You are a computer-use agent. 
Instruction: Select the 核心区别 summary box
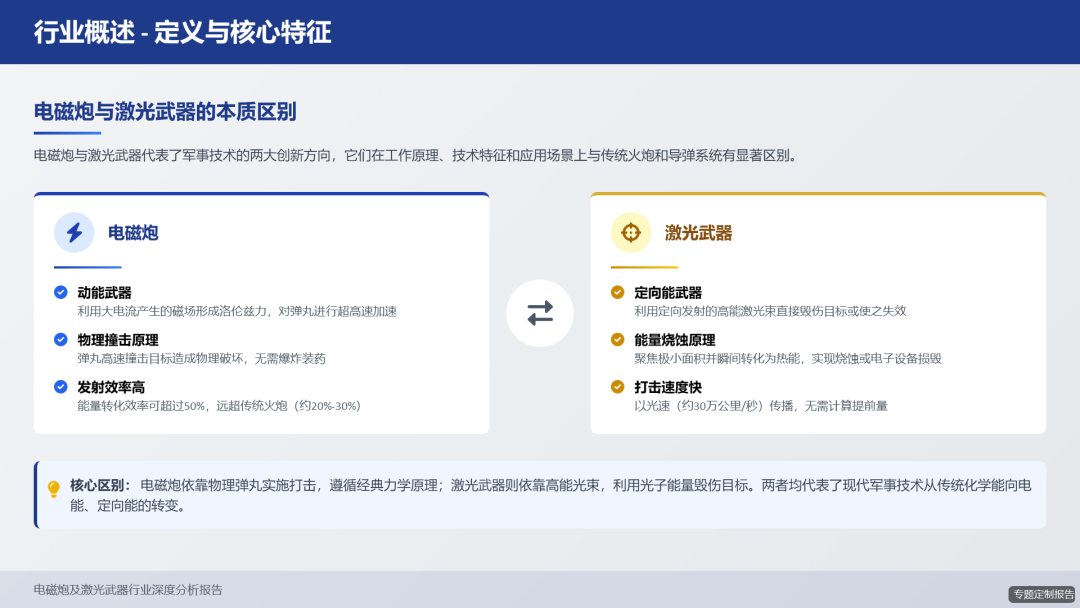pyautogui.click(x=540, y=493)
